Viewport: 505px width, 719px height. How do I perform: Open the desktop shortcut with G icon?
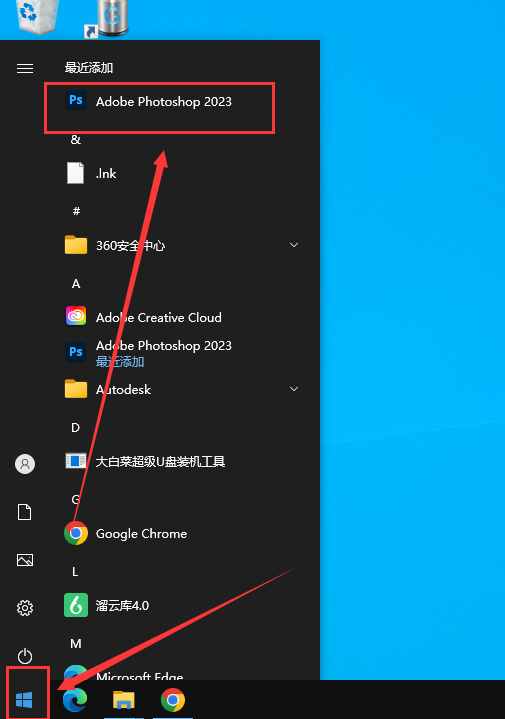[x=107, y=18]
